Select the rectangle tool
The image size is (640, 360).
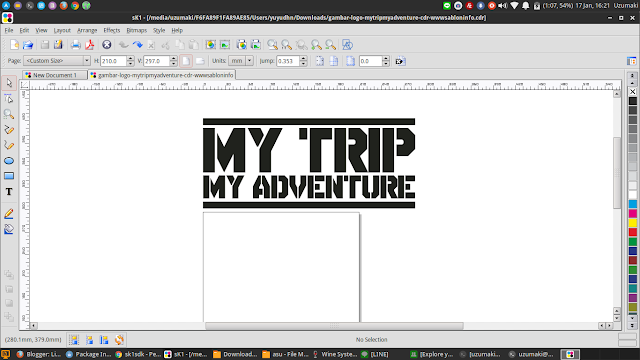(9, 176)
